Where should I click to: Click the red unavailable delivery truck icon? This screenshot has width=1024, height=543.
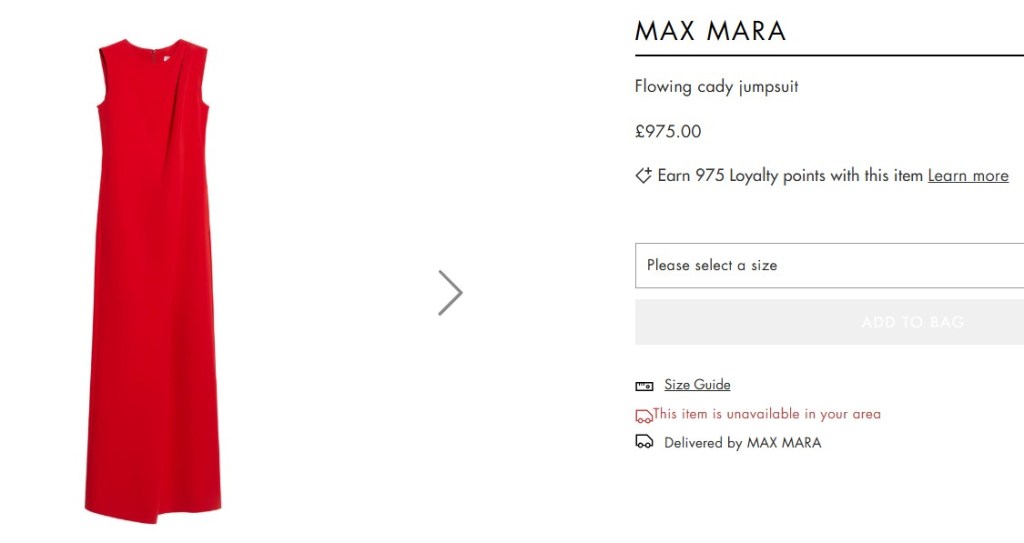tap(643, 415)
